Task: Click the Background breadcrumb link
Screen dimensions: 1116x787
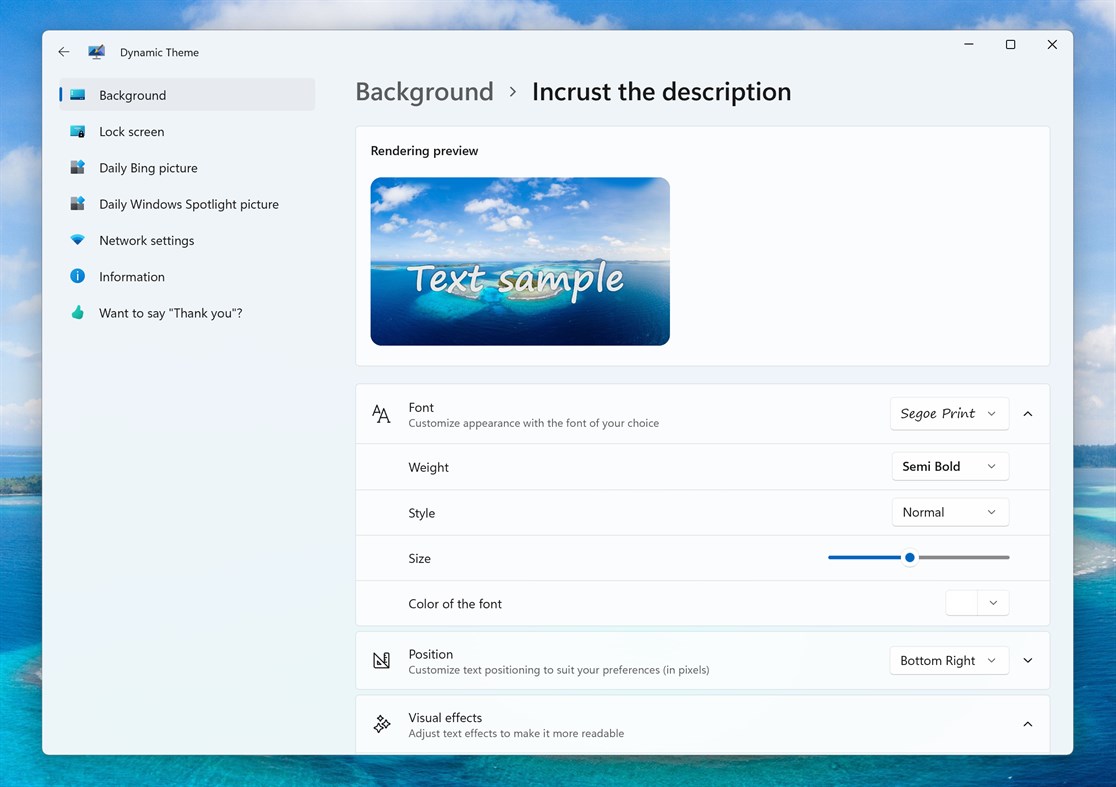Action: pos(424,91)
